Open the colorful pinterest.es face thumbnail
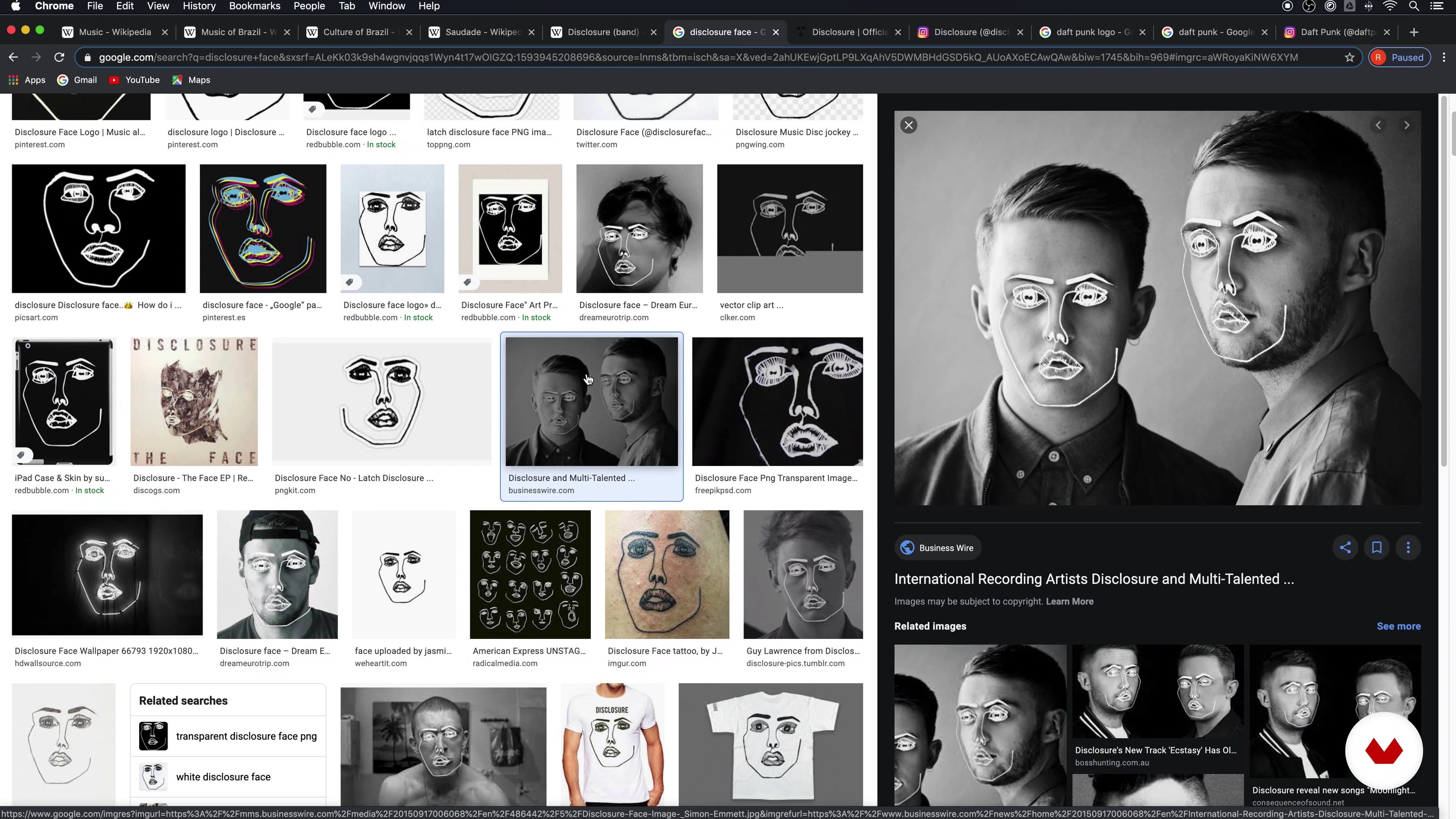This screenshot has width=1456, height=819. tap(263, 229)
